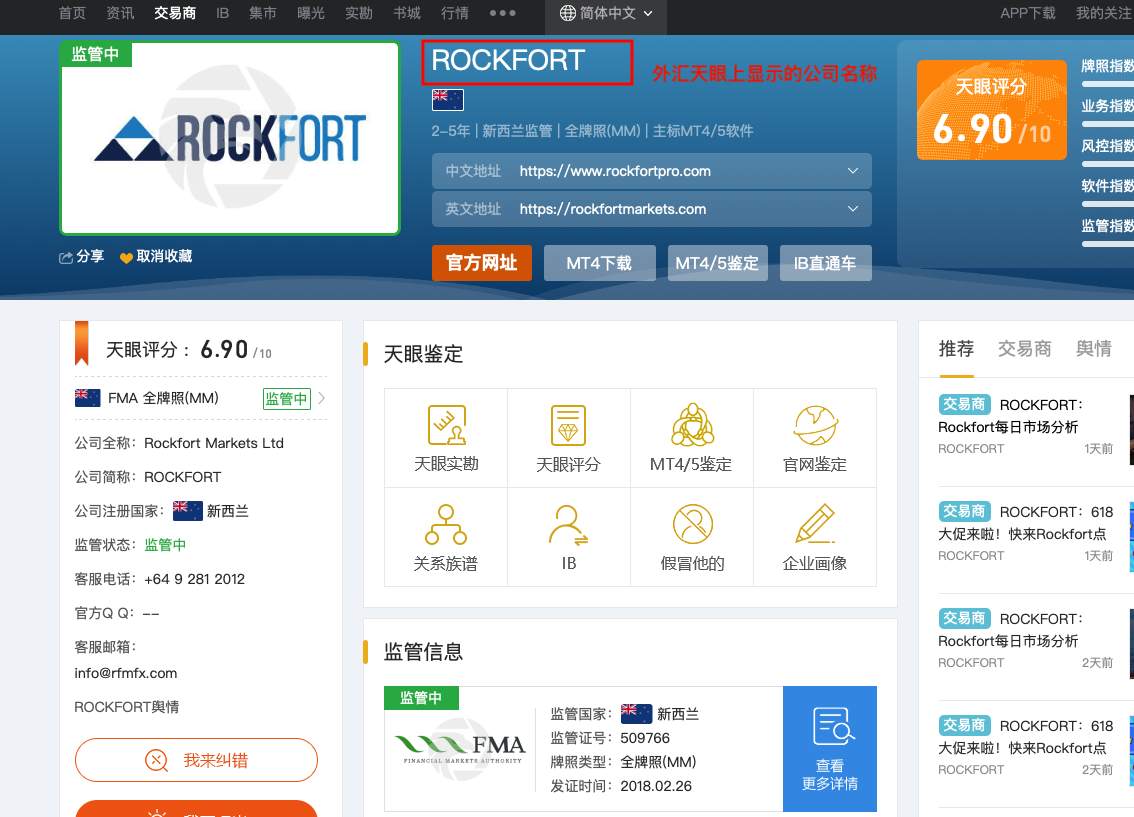
Task: Go to 首页 in top navigation
Action: click(x=72, y=13)
